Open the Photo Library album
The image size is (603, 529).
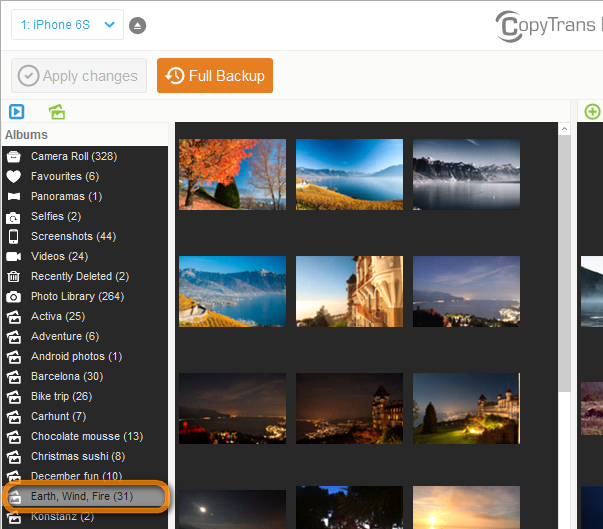point(77,296)
